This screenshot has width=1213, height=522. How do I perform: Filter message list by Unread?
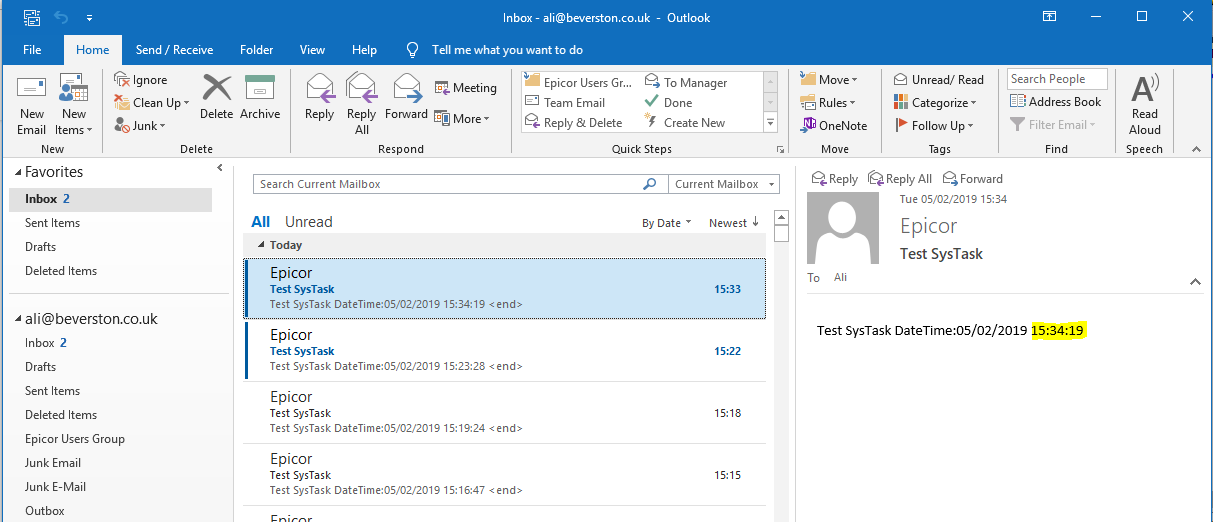(x=308, y=222)
